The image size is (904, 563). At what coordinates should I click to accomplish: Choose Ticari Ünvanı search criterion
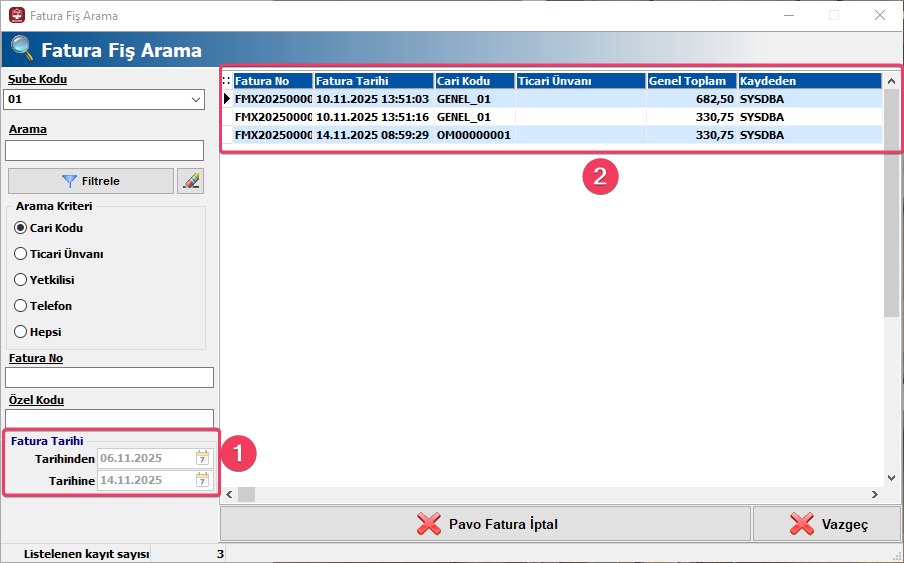pyautogui.click(x=20, y=254)
